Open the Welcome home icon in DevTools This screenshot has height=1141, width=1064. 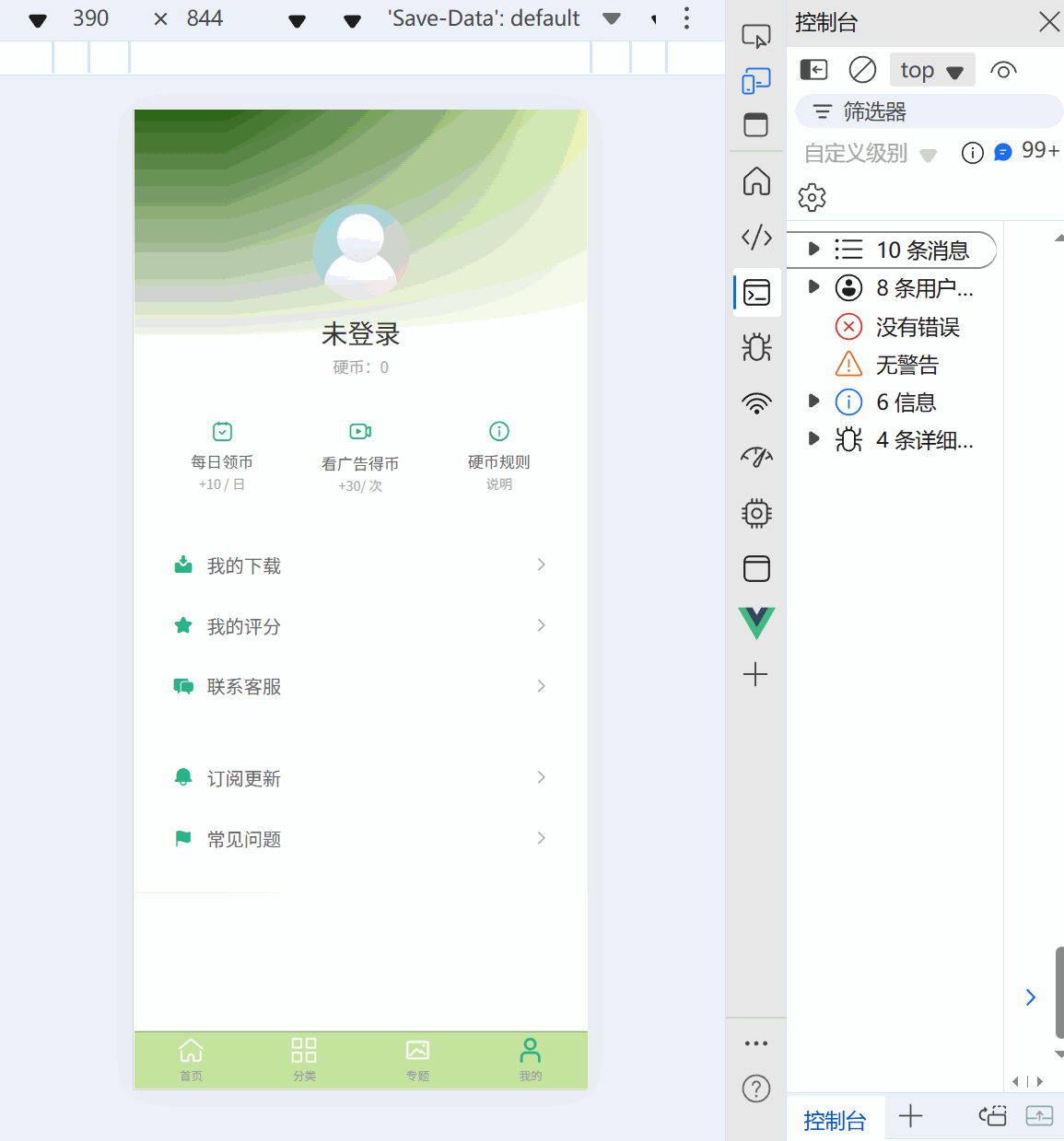tap(756, 180)
